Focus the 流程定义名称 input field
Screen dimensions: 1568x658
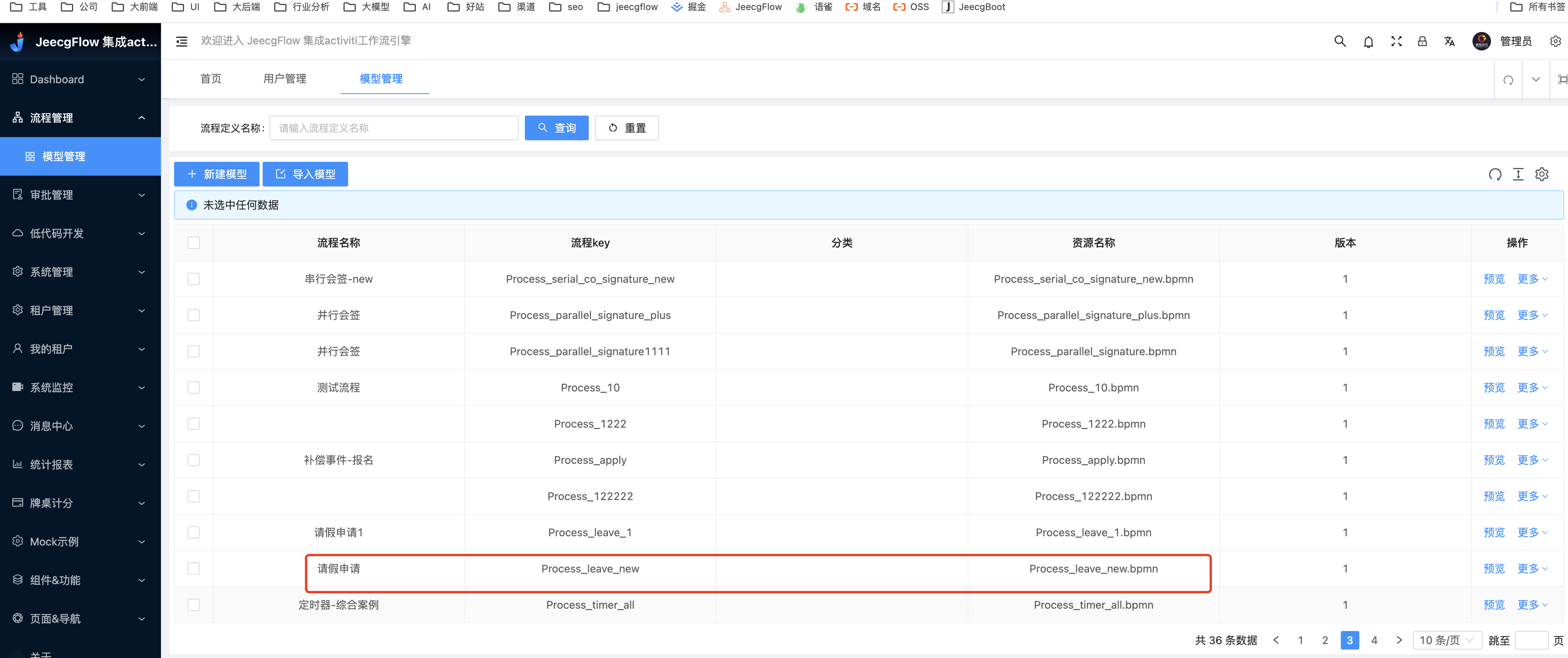(394, 128)
